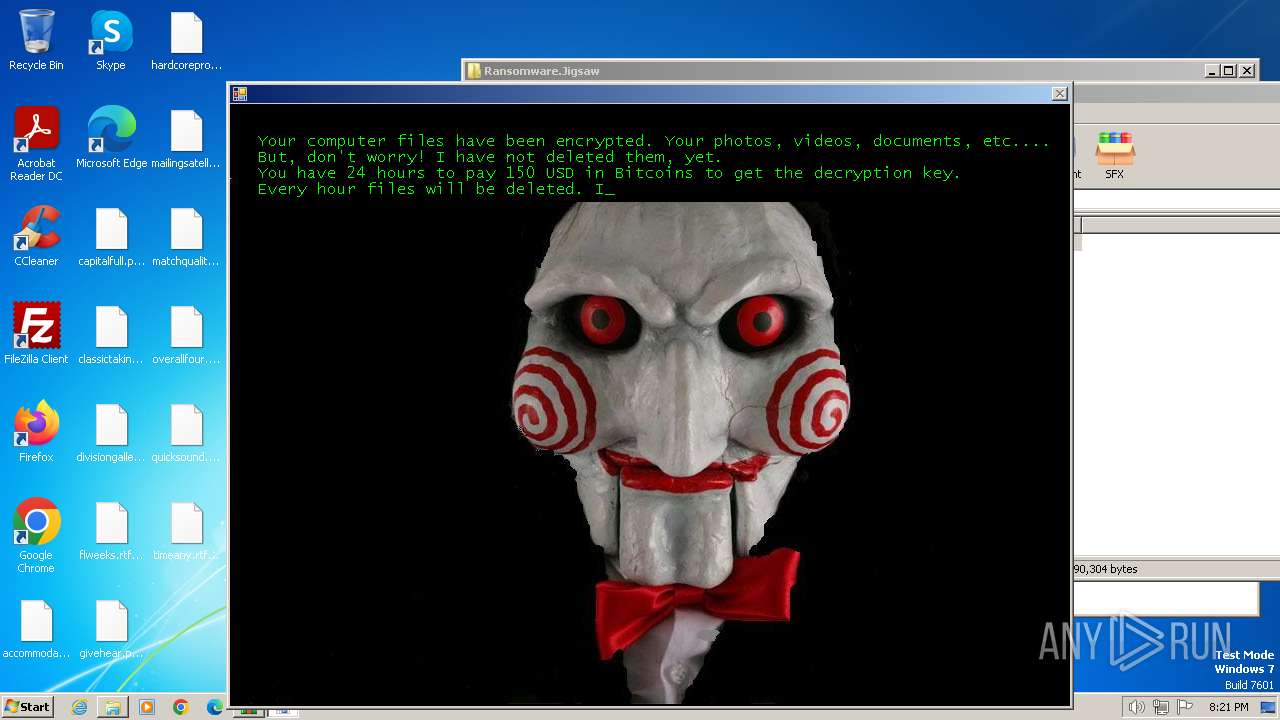Minimize the Ransomware.Jigsaw WinRAR window
The width and height of the screenshot is (1280, 720).
tap(1212, 71)
